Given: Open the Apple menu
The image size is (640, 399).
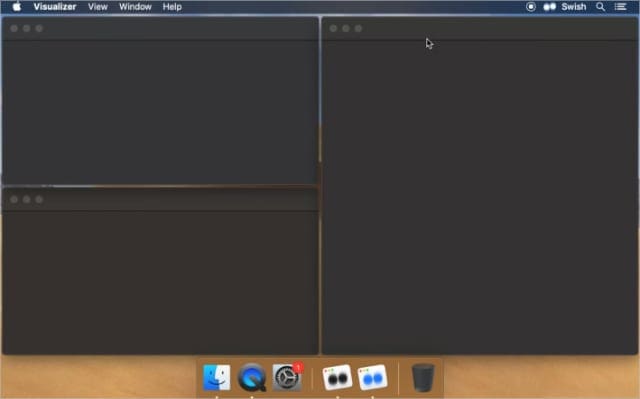Looking at the screenshot, I should coord(17,7).
